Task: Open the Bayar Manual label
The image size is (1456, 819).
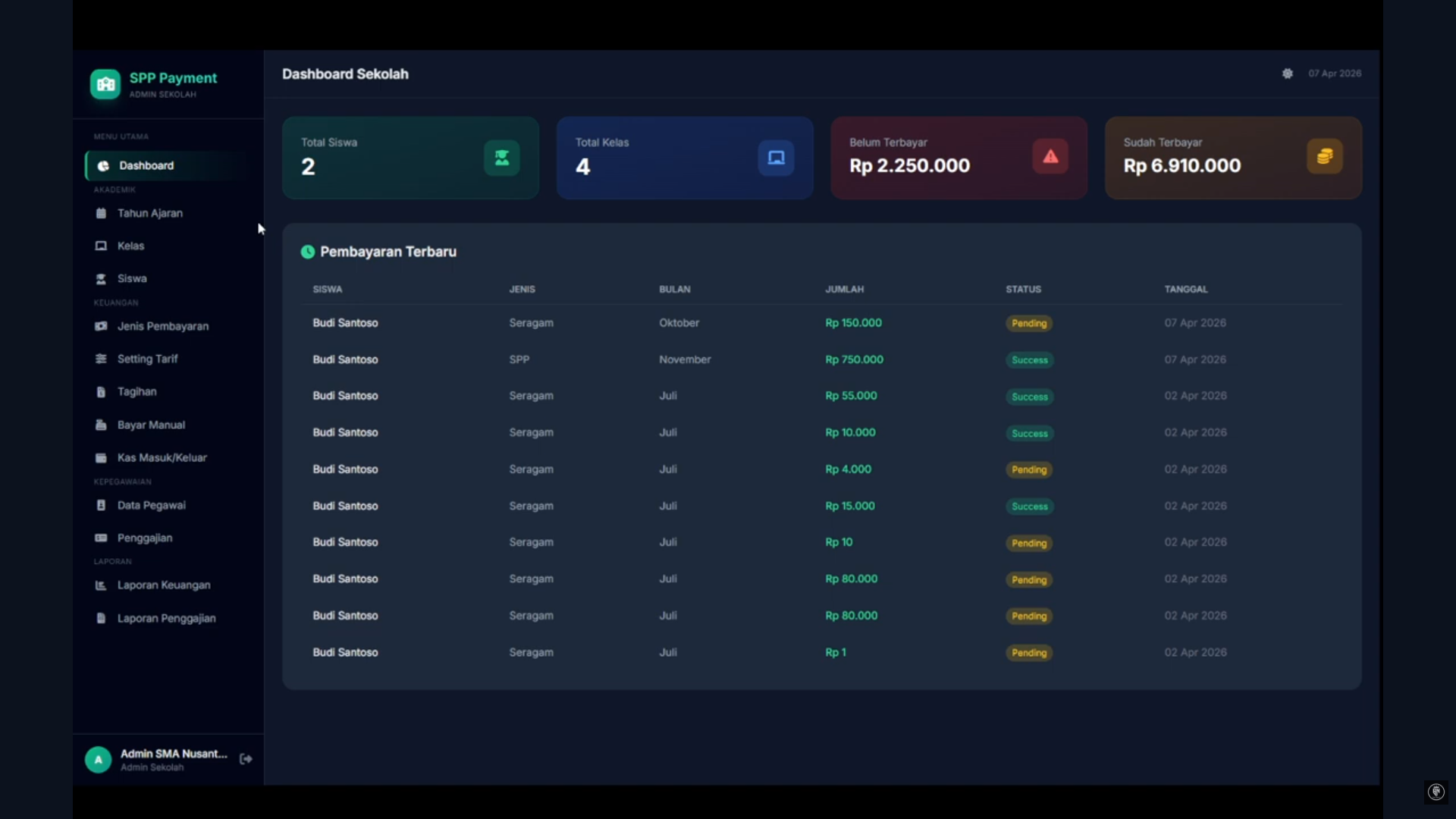Action: click(x=151, y=425)
